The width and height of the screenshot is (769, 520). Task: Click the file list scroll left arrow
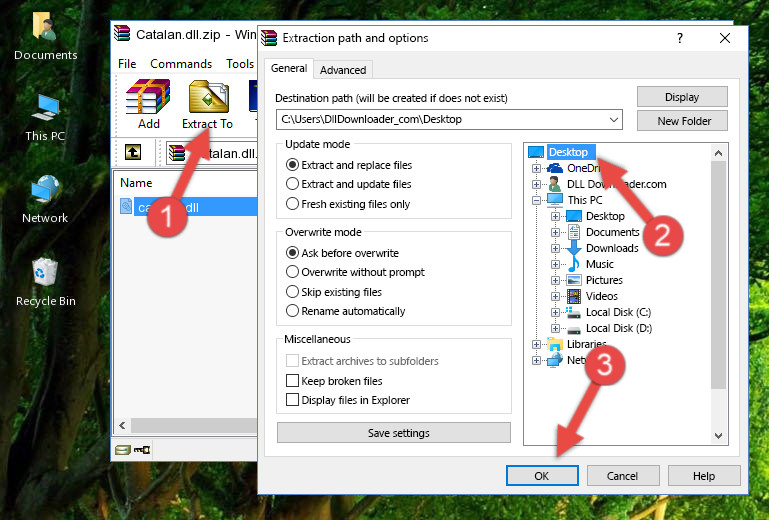(123, 425)
